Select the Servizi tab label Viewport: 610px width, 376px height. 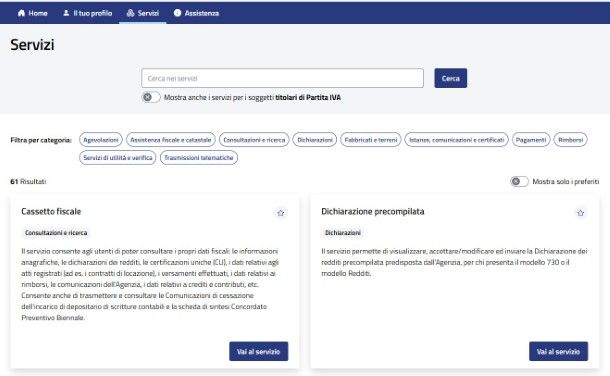[x=148, y=13]
